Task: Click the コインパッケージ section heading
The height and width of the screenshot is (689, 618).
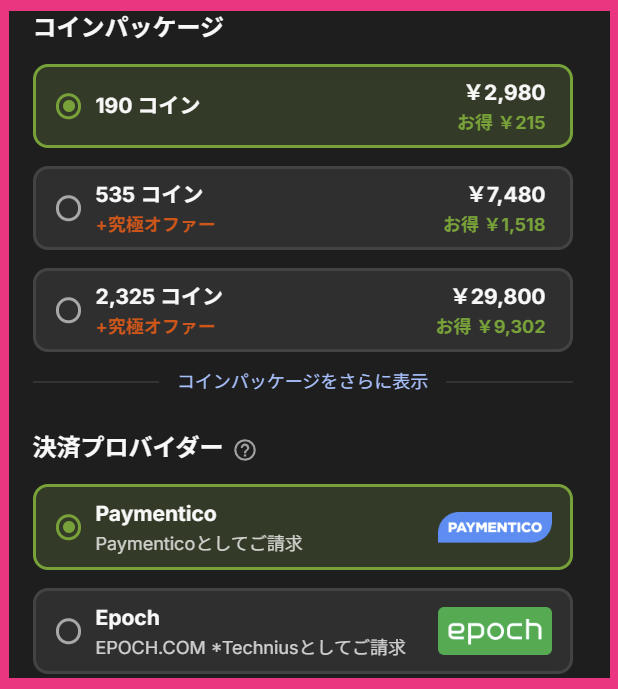Action: pos(128,28)
